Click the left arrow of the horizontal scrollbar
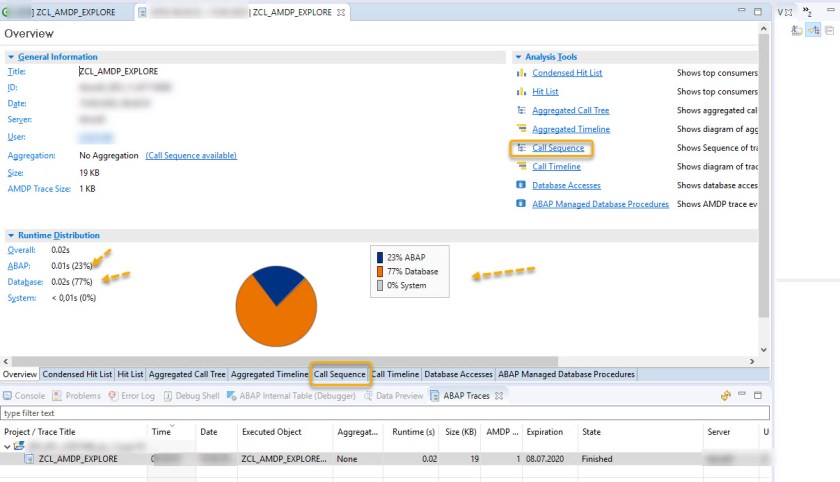The image size is (840, 482). (6, 362)
